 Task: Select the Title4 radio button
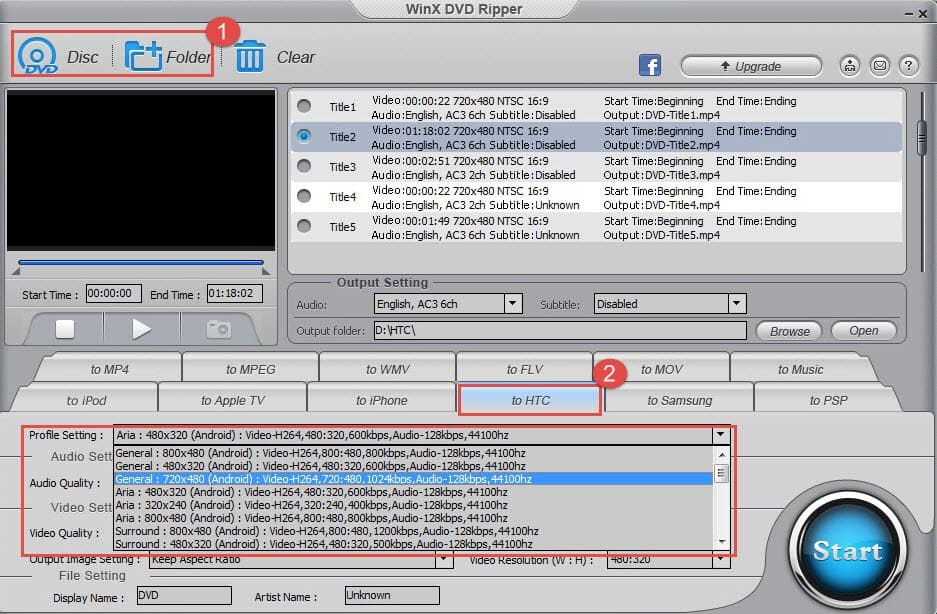(x=304, y=195)
